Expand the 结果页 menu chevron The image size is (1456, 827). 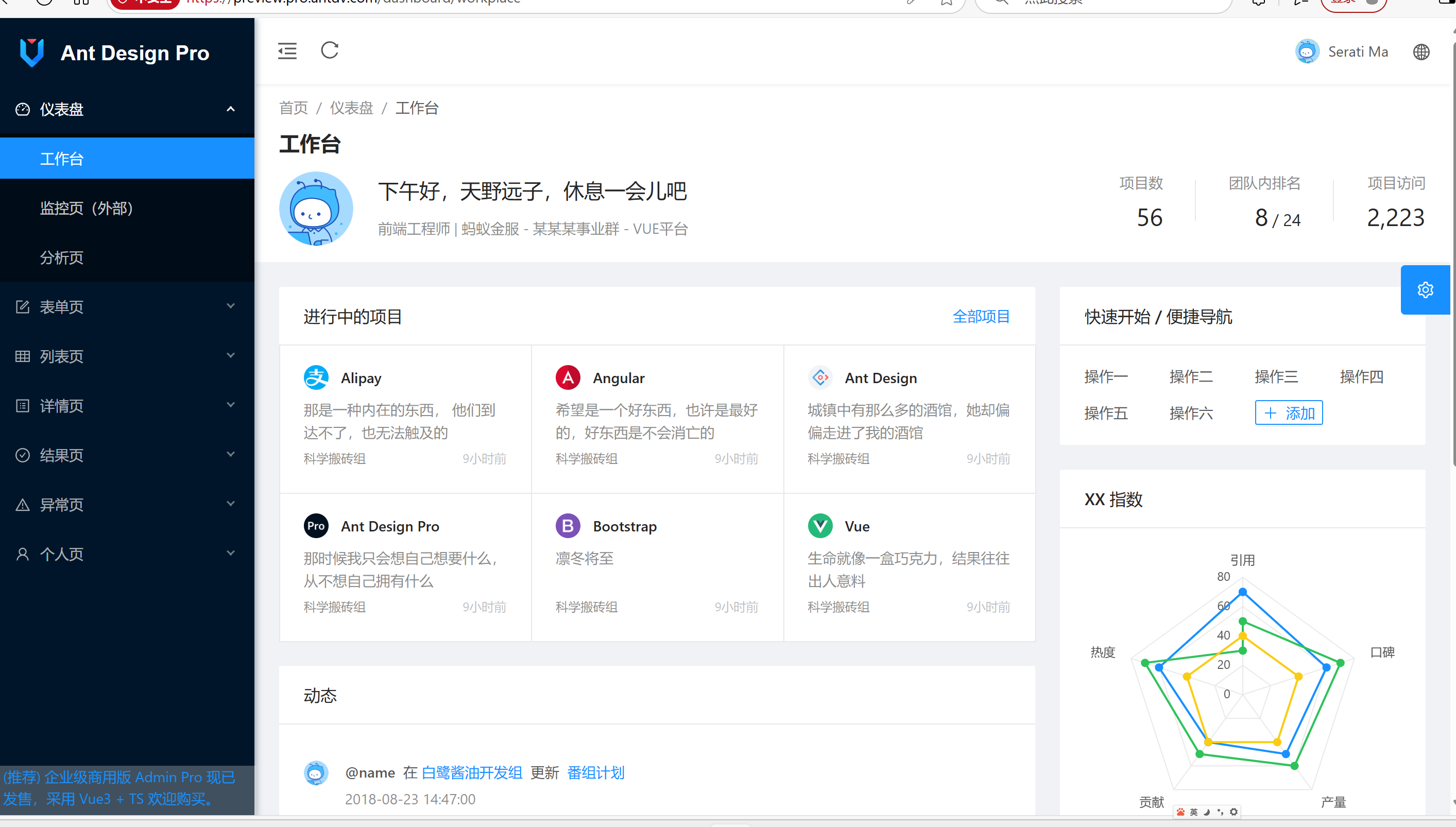[x=231, y=454]
